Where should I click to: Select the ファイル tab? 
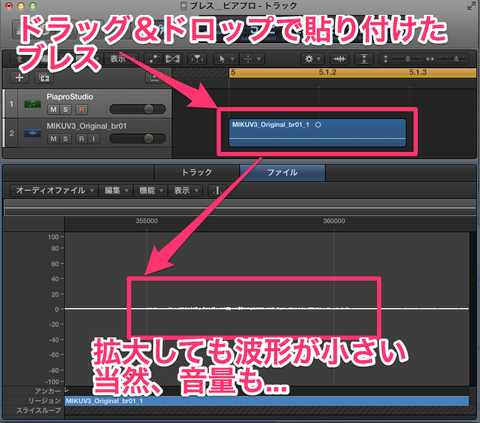point(282,172)
